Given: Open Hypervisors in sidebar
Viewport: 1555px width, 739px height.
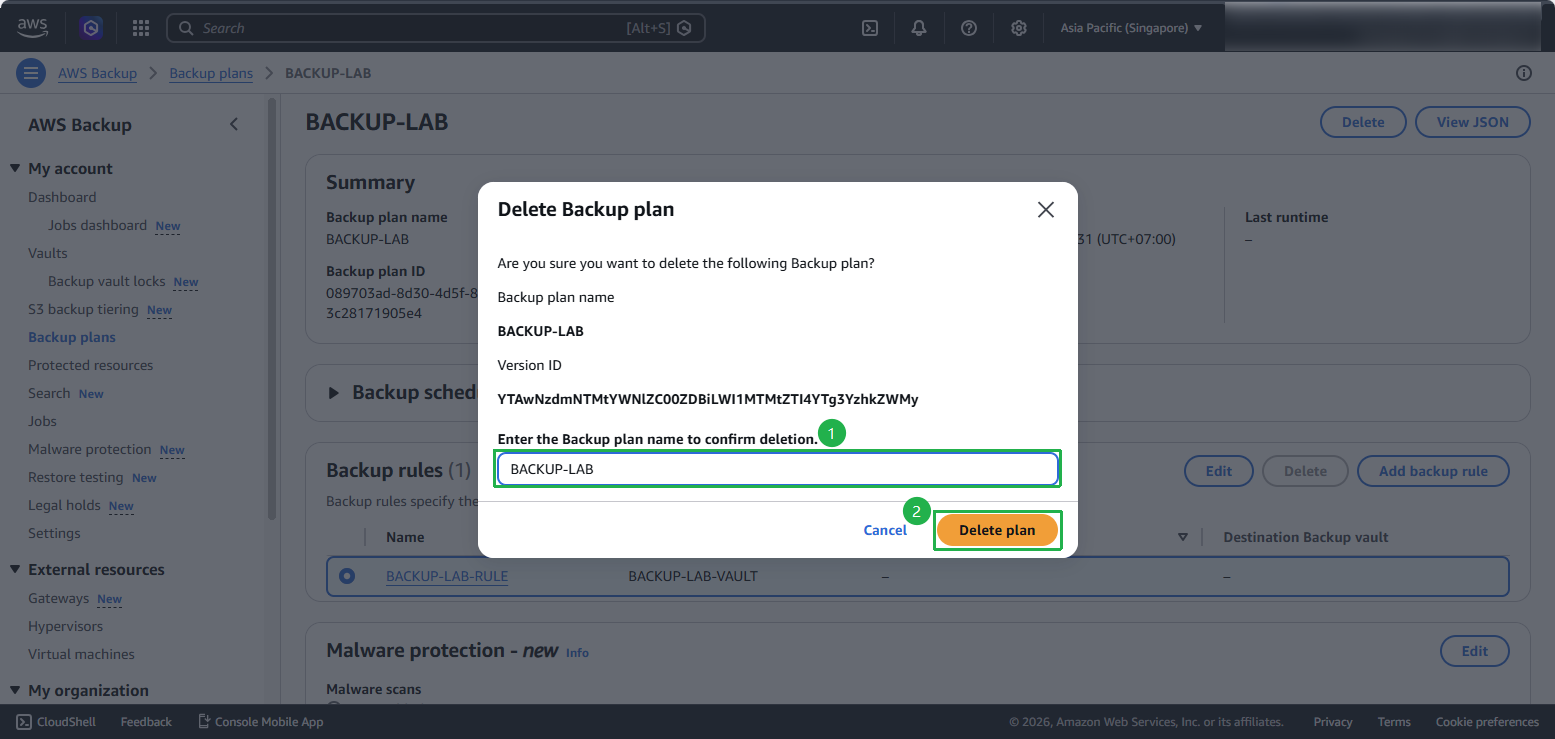Looking at the screenshot, I should tap(65, 627).
